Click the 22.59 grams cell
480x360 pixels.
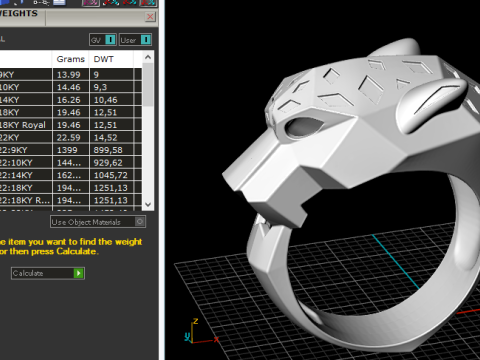pyautogui.click(x=71, y=138)
